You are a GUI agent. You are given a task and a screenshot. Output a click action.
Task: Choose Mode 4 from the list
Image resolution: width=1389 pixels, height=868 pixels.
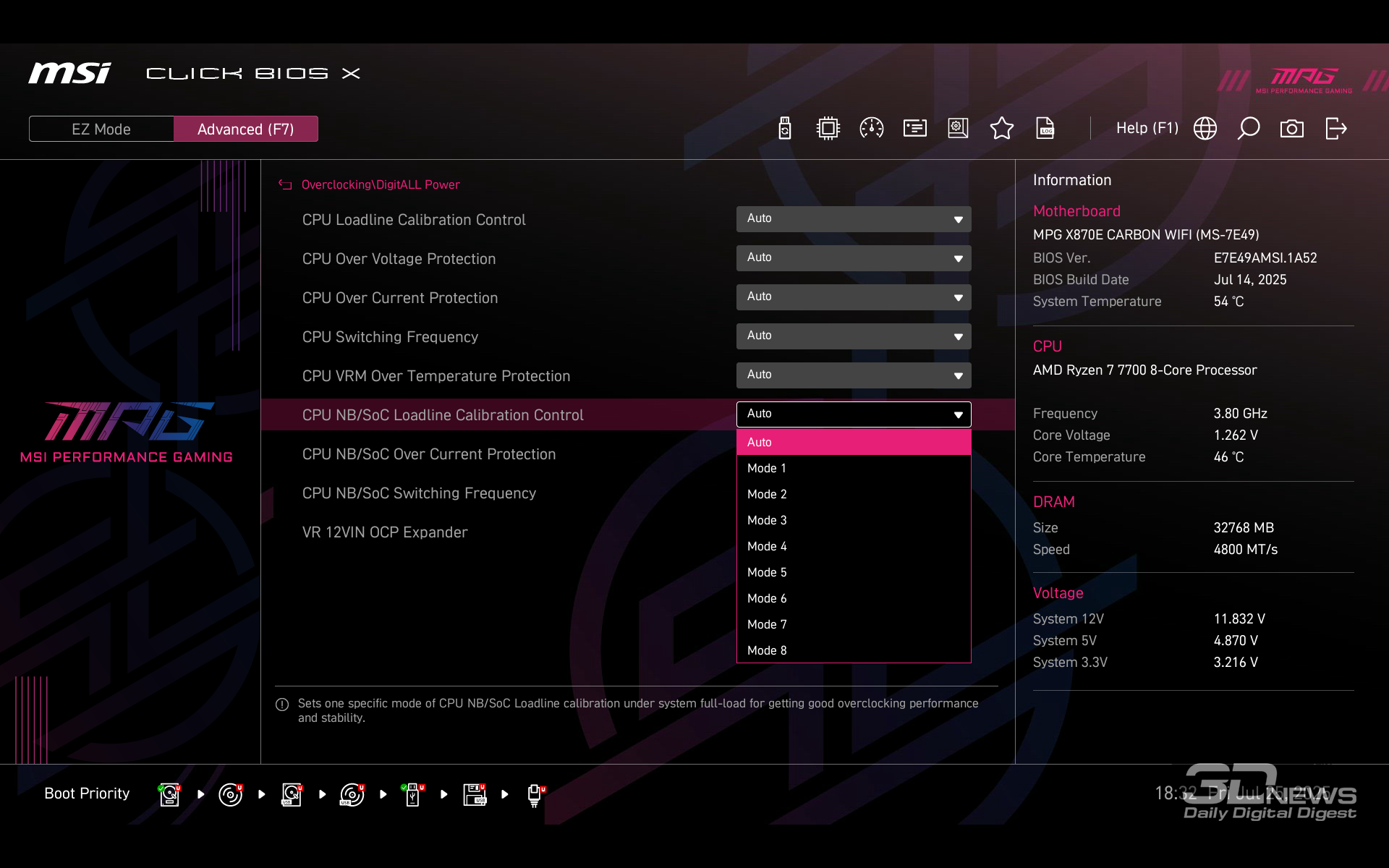coord(854,546)
